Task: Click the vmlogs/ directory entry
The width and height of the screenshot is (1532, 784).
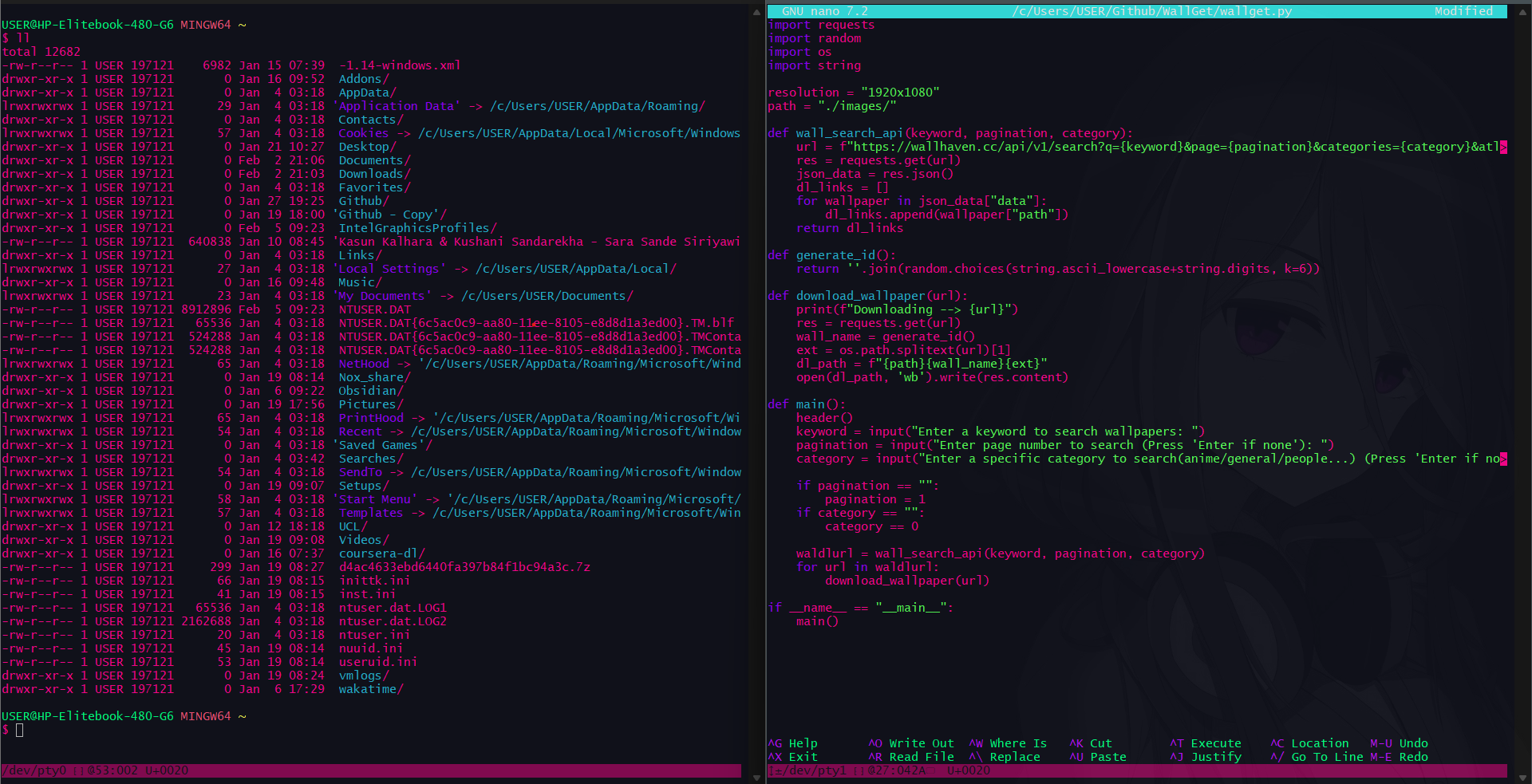Action: [x=364, y=676]
